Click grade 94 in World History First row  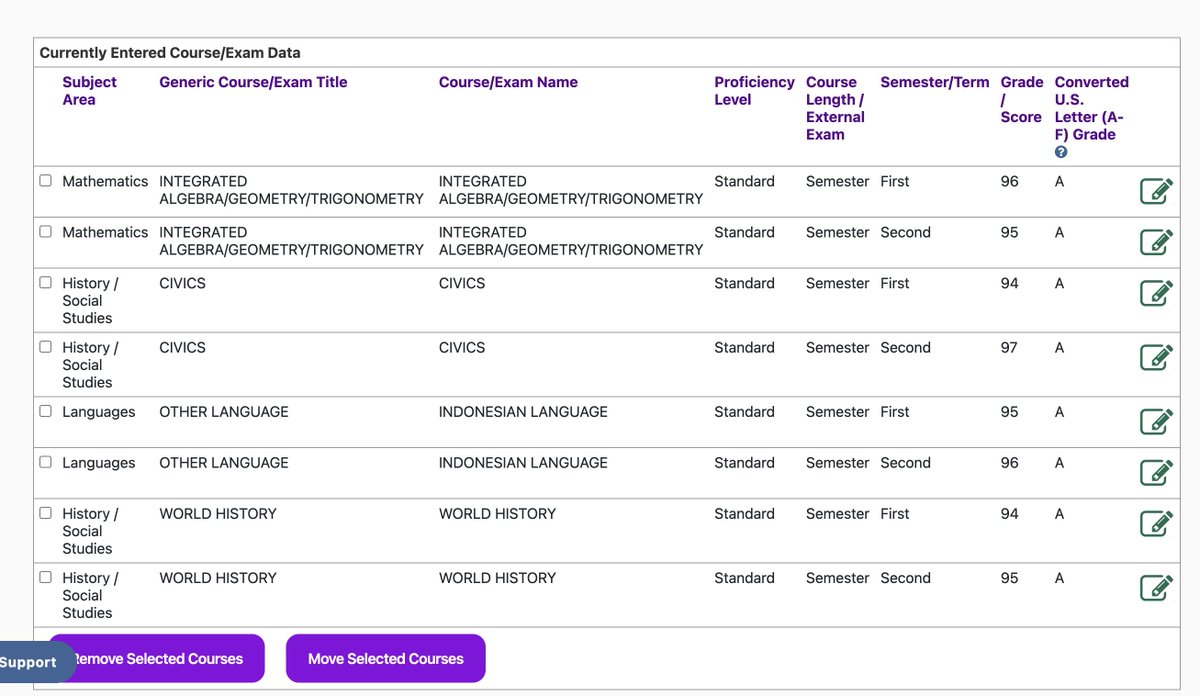[x=1009, y=514]
